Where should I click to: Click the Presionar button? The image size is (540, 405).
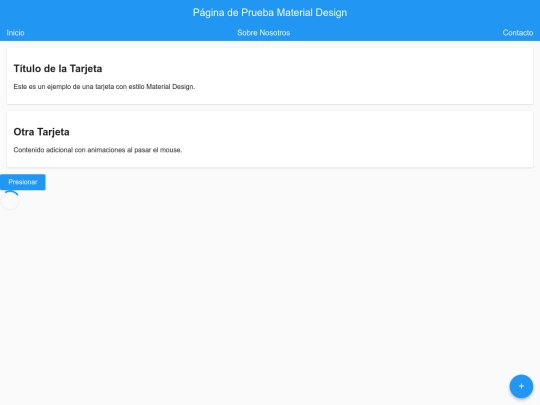(23, 182)
